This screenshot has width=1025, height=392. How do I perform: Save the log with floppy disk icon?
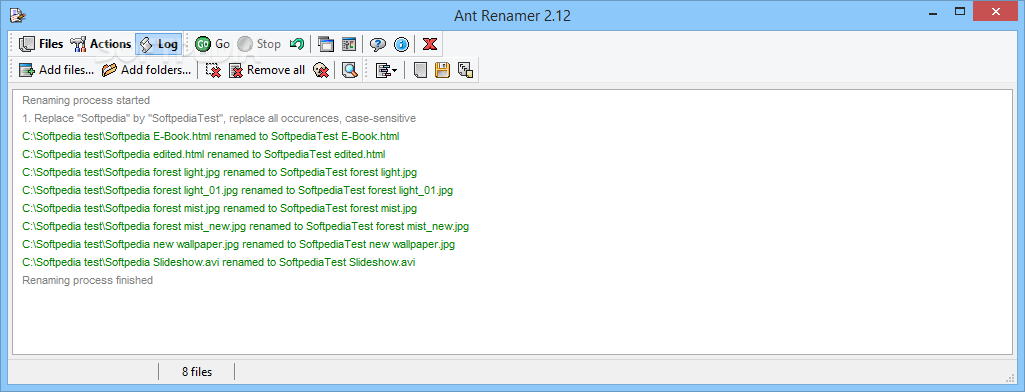(443, 70)
